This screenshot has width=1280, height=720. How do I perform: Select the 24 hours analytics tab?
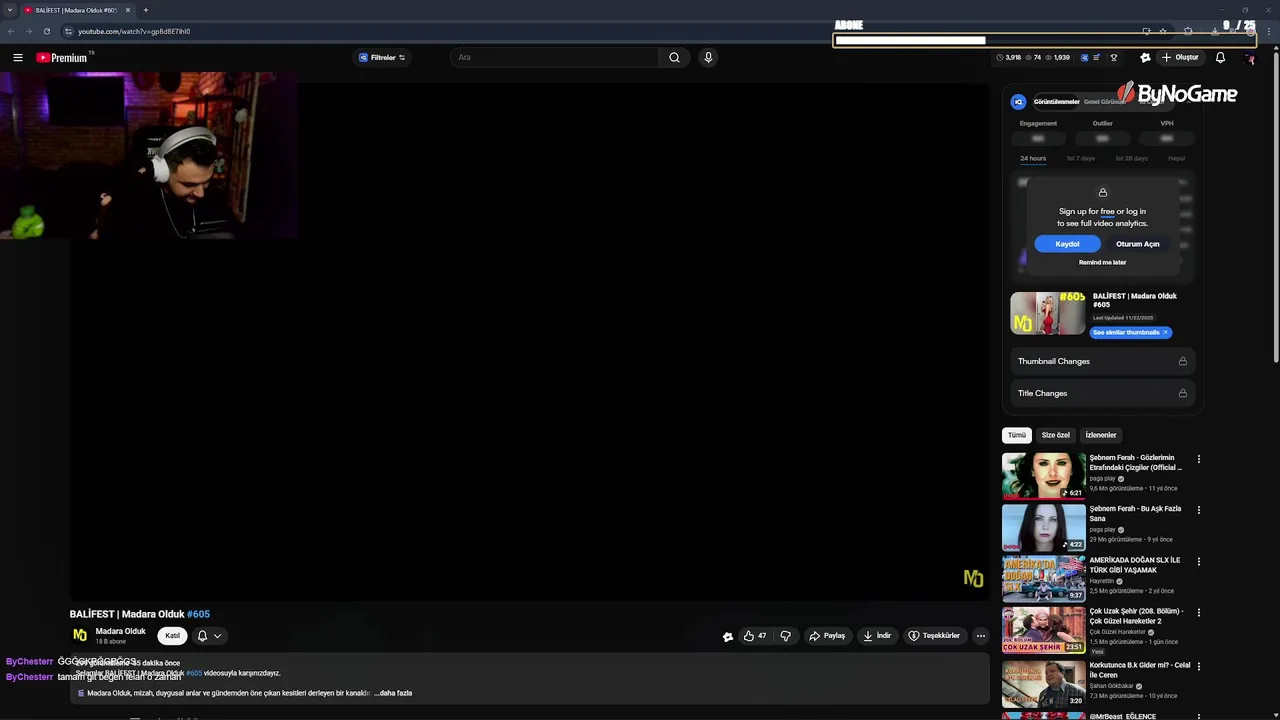coord(1033,158)
